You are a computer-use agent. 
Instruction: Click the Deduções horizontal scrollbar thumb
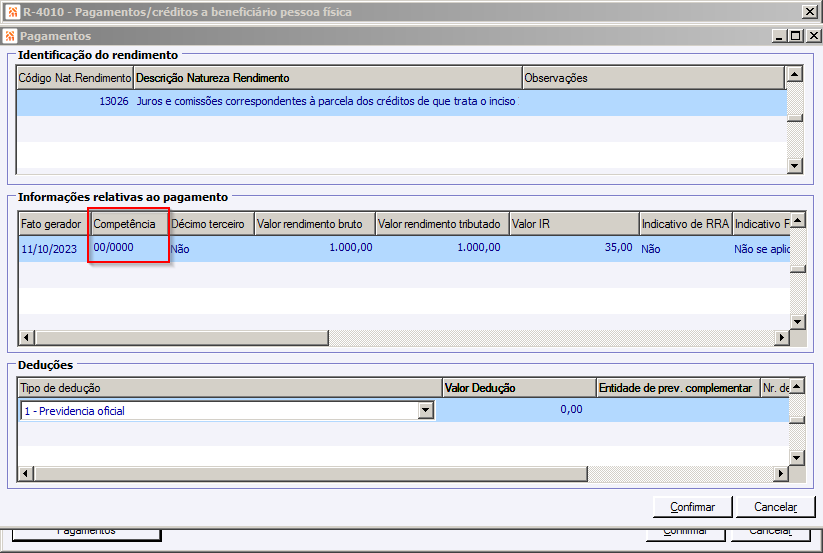tap(310, 474)
